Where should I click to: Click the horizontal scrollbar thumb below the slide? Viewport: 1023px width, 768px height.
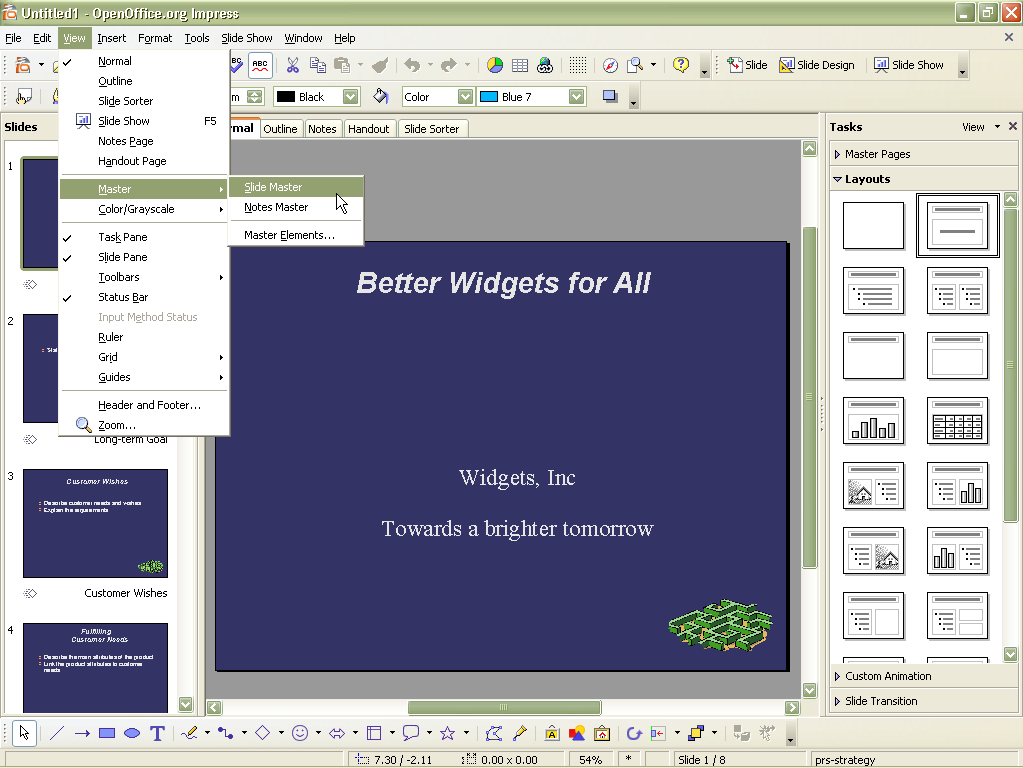click(x=504, y=707)
